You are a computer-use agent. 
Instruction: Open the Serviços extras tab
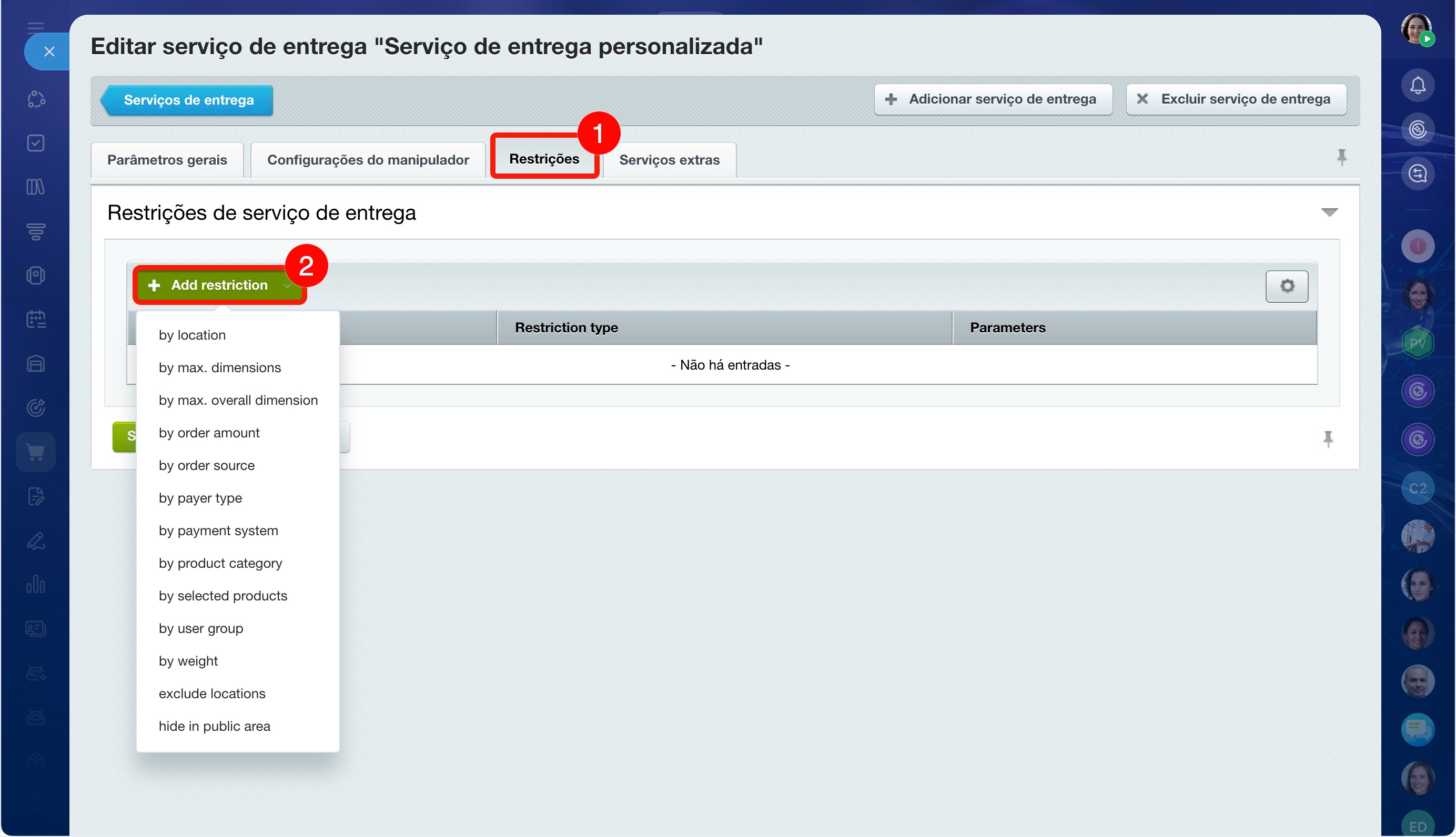pos(669,159)
